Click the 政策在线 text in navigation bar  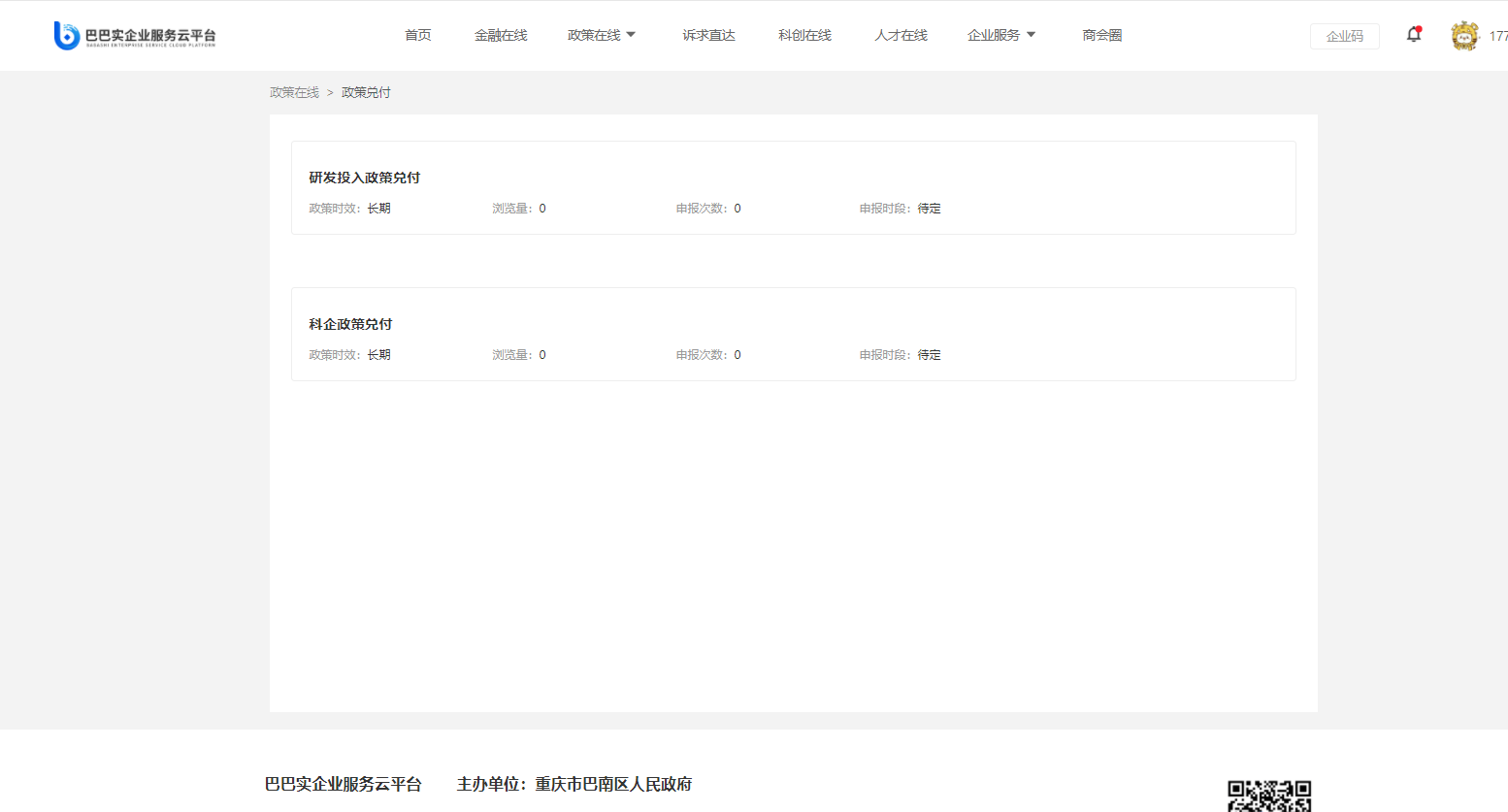pyautogui.click(x=594, y=35)
